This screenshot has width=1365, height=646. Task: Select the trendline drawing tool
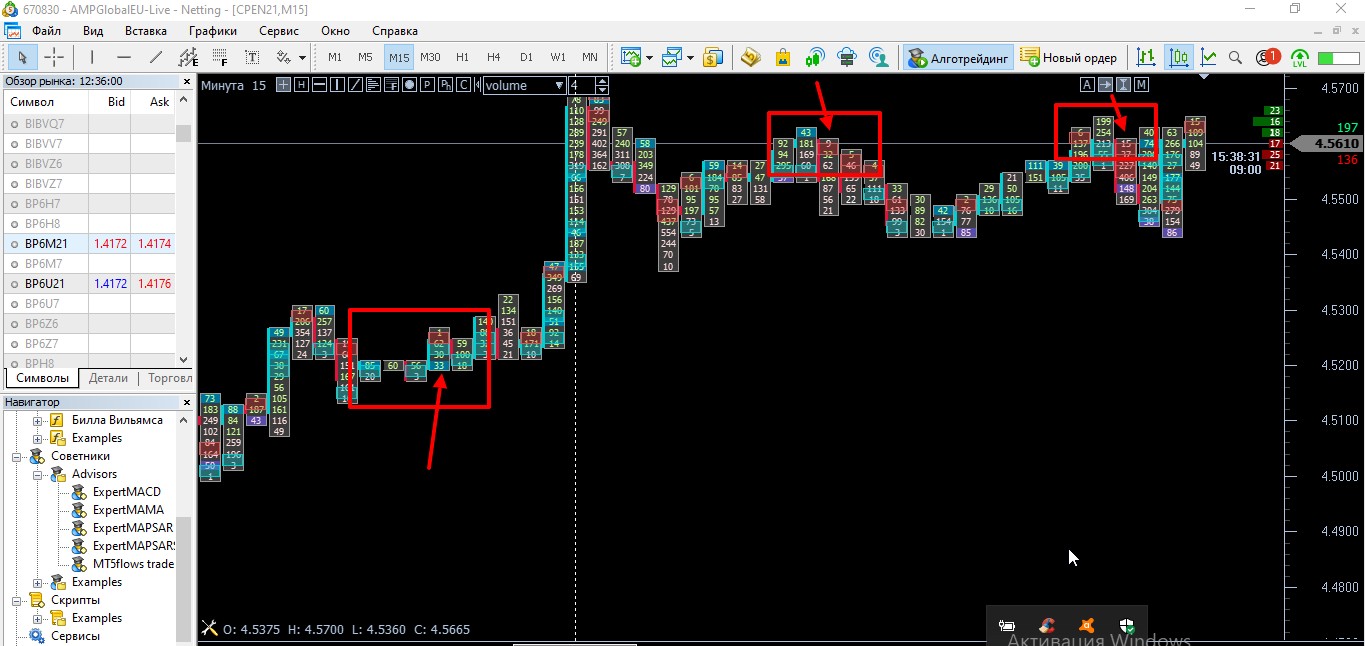(156, 57)
